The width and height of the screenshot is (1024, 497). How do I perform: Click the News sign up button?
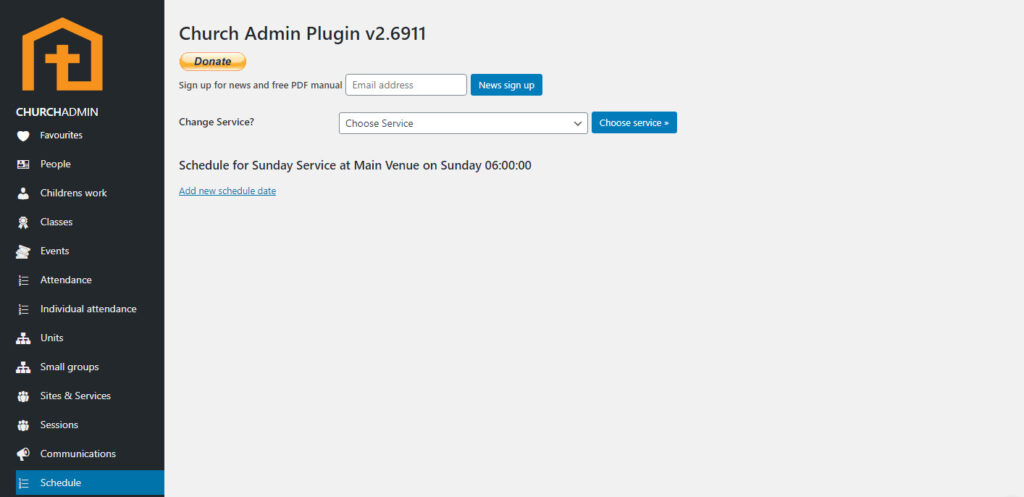pyautogui.click(x=506, y=85)
